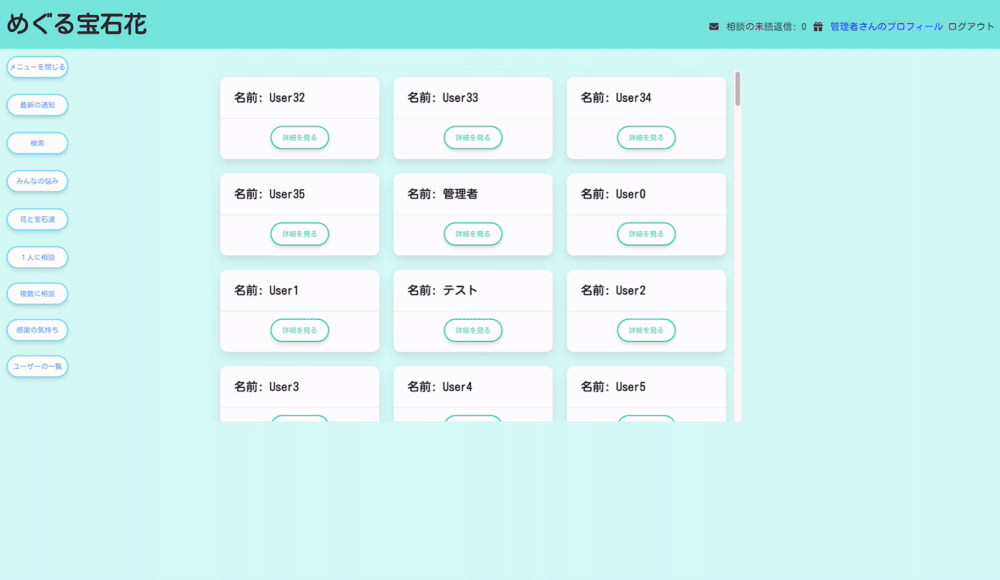Click the 名前: User3 text
The width and height of the screenshot is (1000, 580).
coord(266,387)
